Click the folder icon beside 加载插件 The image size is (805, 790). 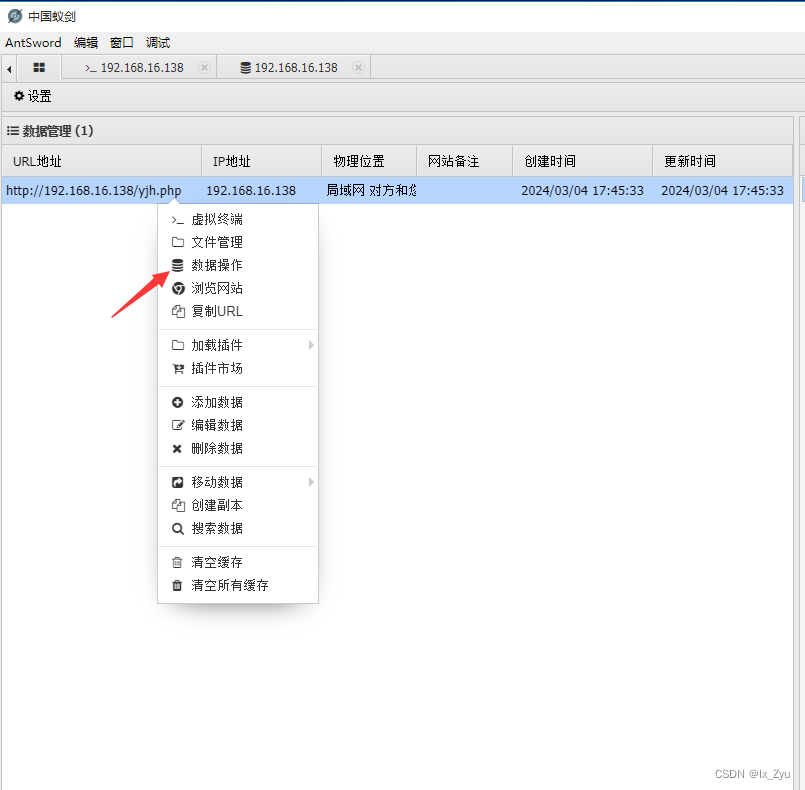(x=178, y=345)
